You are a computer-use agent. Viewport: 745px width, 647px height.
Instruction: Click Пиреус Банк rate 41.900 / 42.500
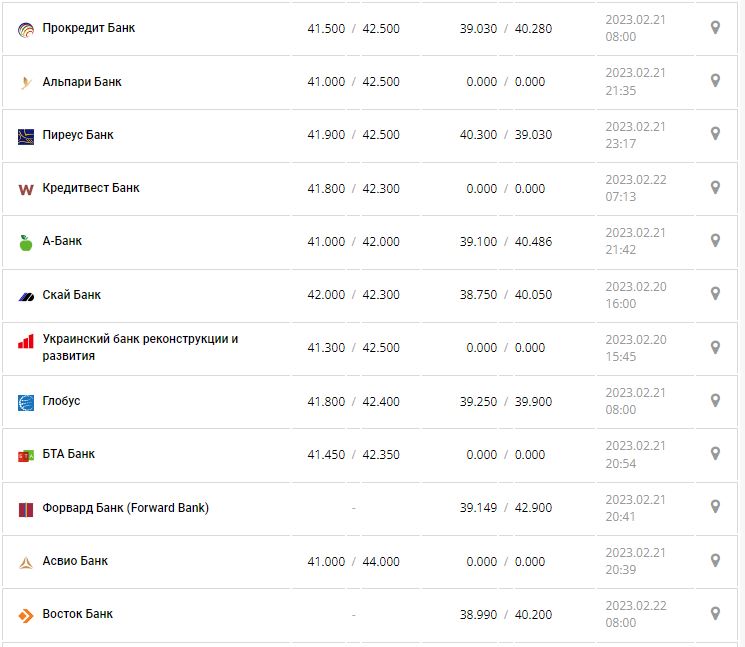(x=353, y=135)
